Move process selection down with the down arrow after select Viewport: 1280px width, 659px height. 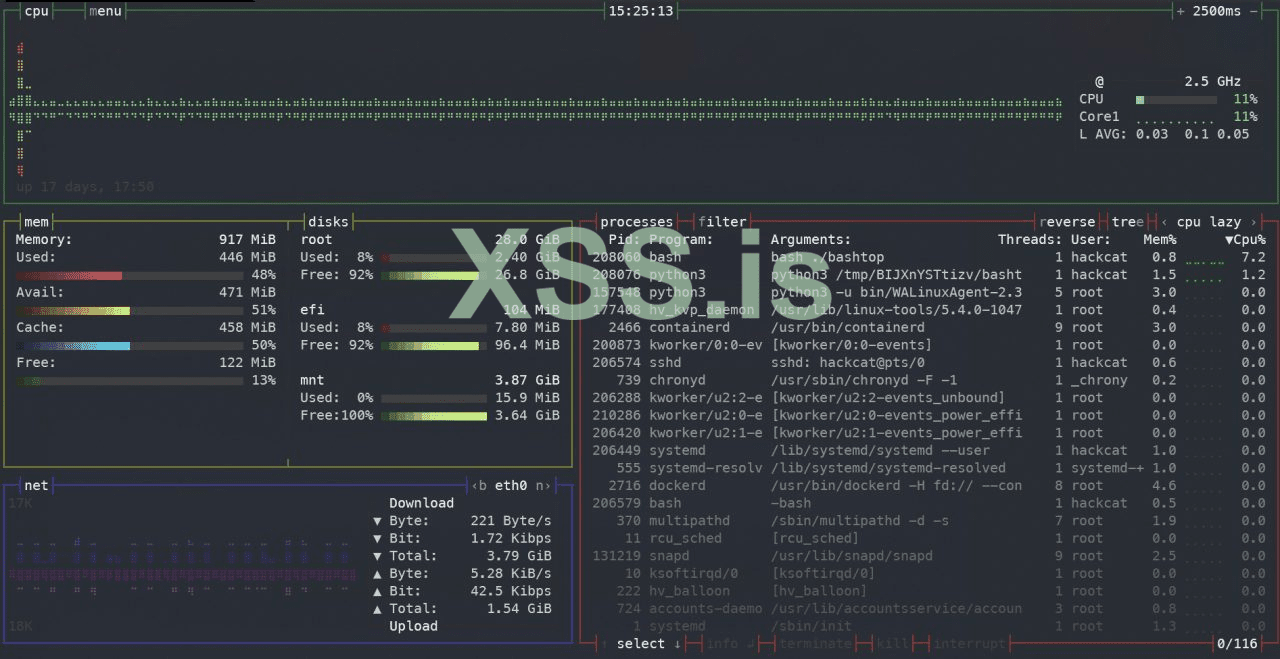tap(677, 644)
